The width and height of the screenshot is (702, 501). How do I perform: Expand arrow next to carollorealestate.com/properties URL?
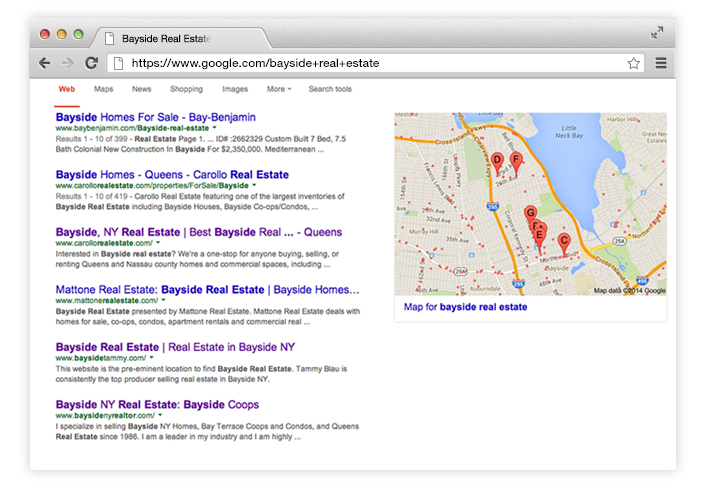tap(254, 185)
